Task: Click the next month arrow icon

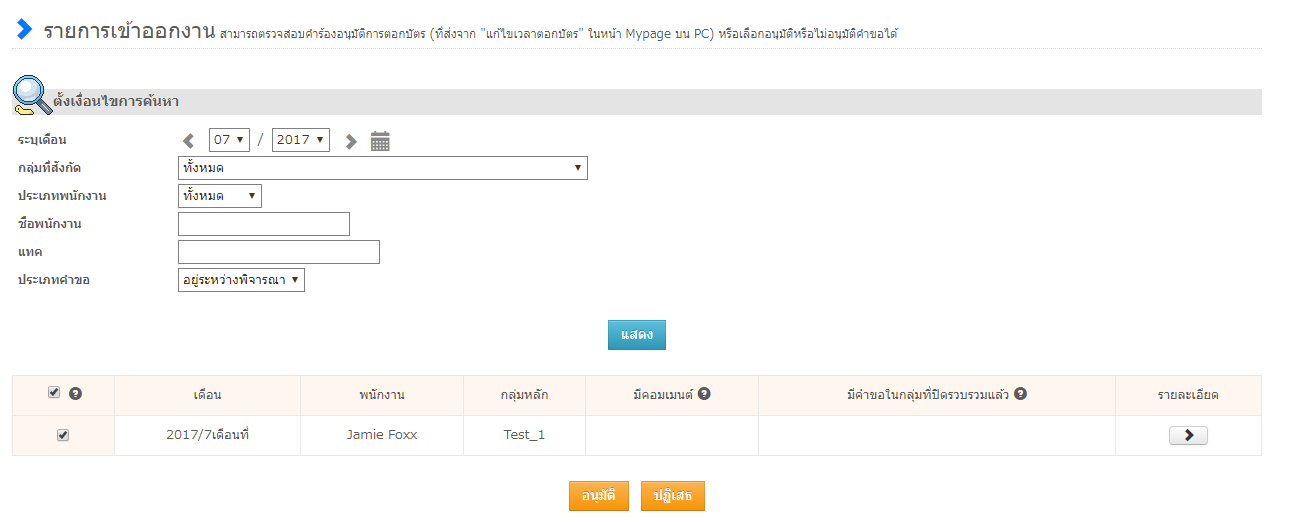Action: [x=350, y=141]
